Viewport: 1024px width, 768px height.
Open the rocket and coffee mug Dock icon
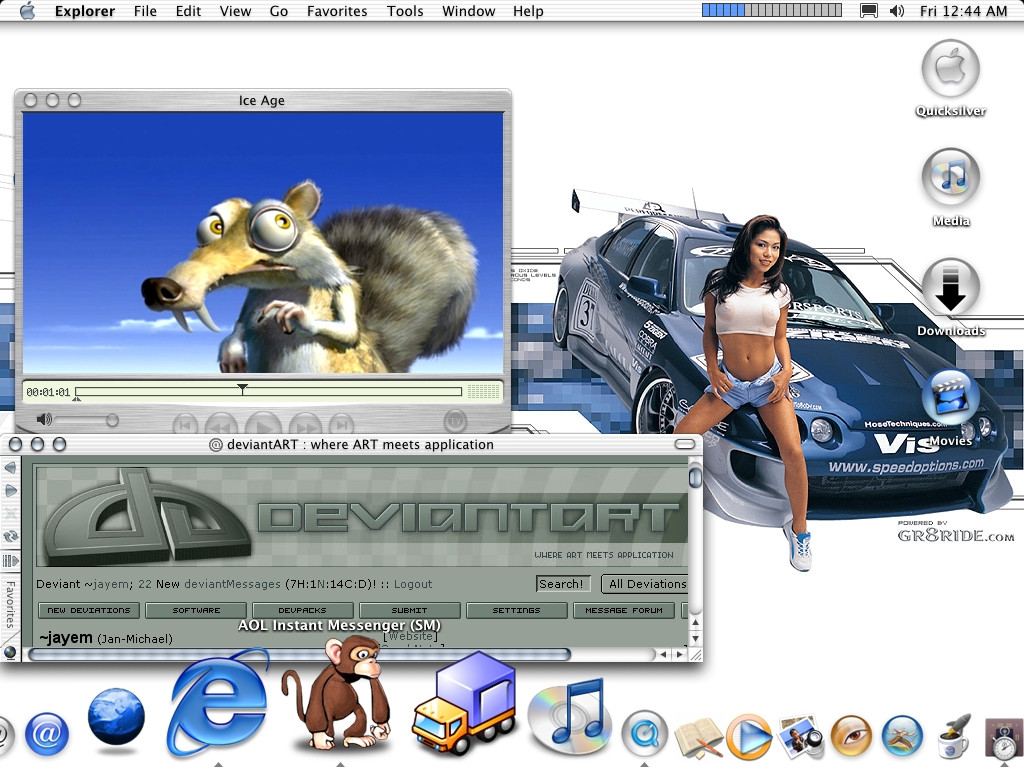click(953, 735)
